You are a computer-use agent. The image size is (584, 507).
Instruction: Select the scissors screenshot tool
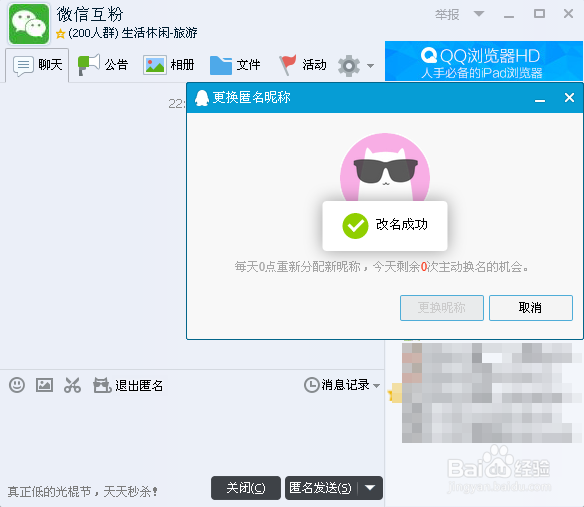(x=72, y=385)
